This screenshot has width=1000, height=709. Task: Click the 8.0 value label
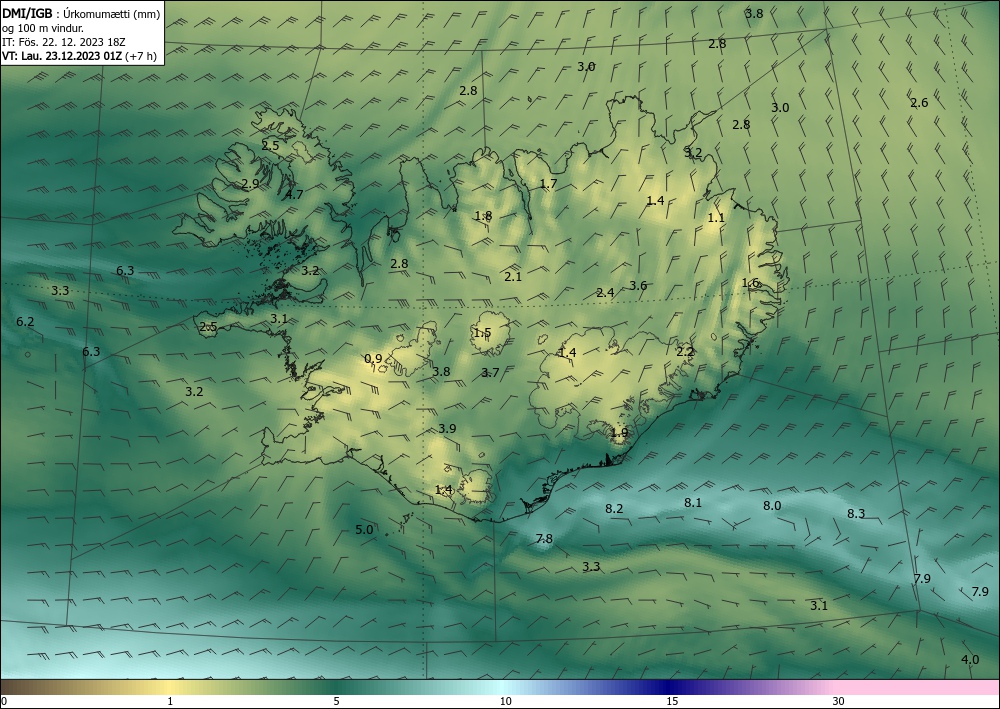[x=772, y=506]
